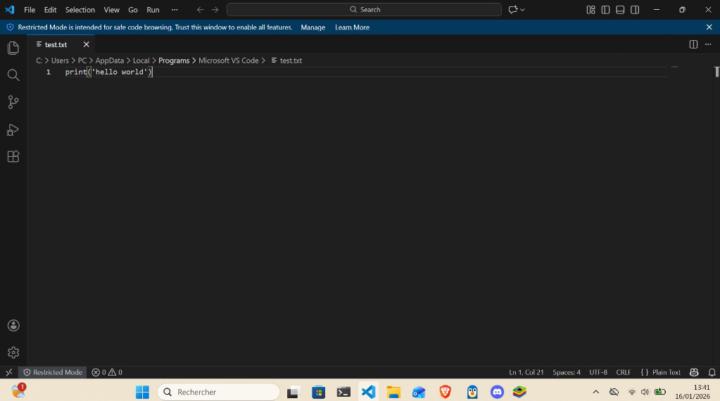Image resolution: width=720 pixels, height=401 pixels.
Task: Toggle the Primary Side Bar visibility
Action: pyautogui.click(x=605, y=9)
